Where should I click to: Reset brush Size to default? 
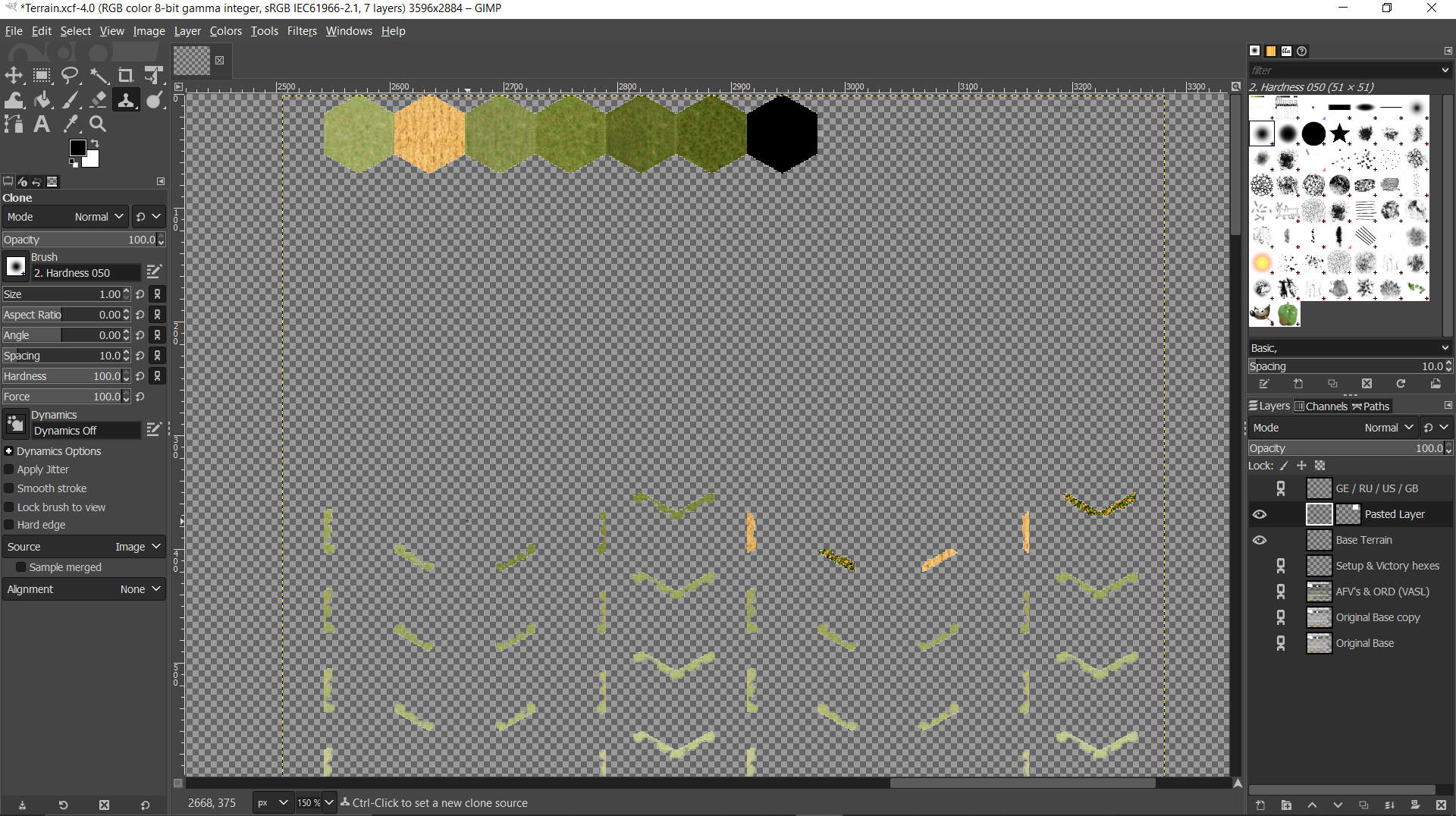point(140,294)
